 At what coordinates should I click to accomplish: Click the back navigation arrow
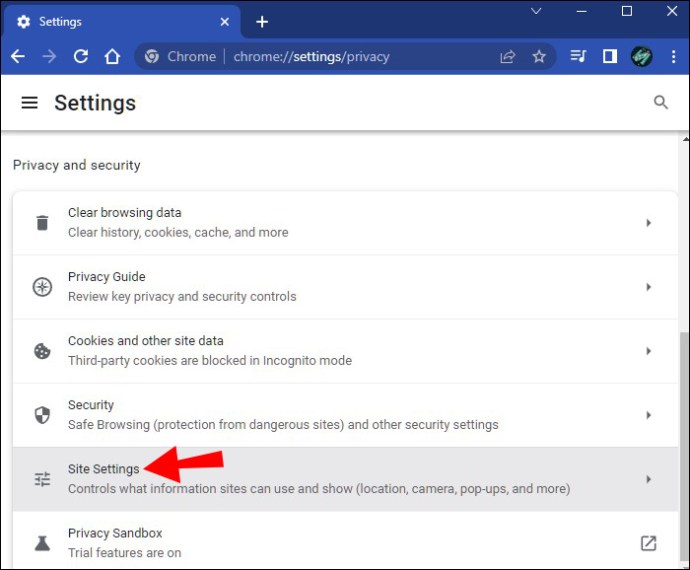click(x=18, y=56)
